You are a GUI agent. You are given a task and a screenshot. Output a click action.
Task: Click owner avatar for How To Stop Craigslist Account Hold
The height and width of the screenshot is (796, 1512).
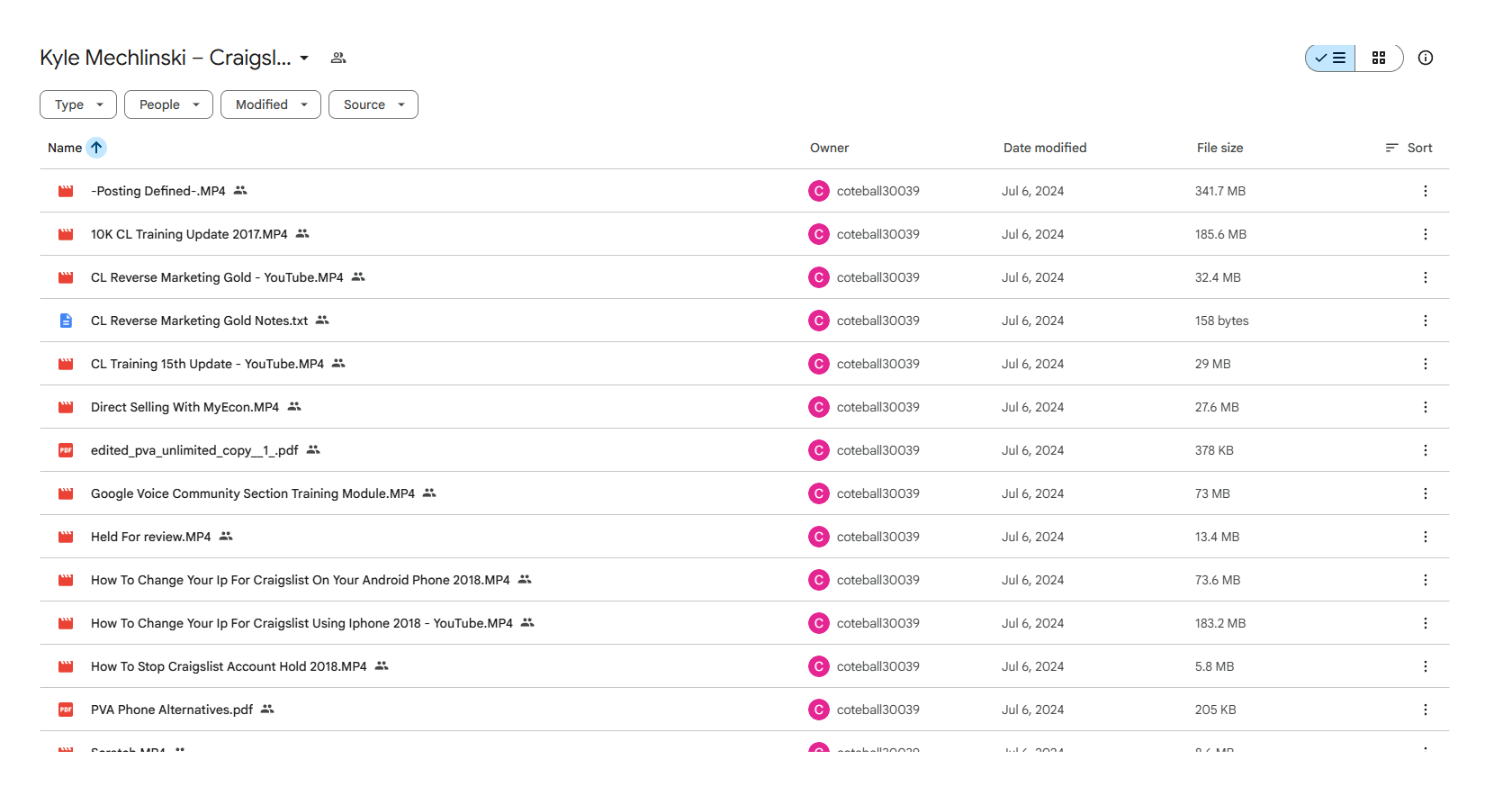pyautogui.click(x=819, y=666)
